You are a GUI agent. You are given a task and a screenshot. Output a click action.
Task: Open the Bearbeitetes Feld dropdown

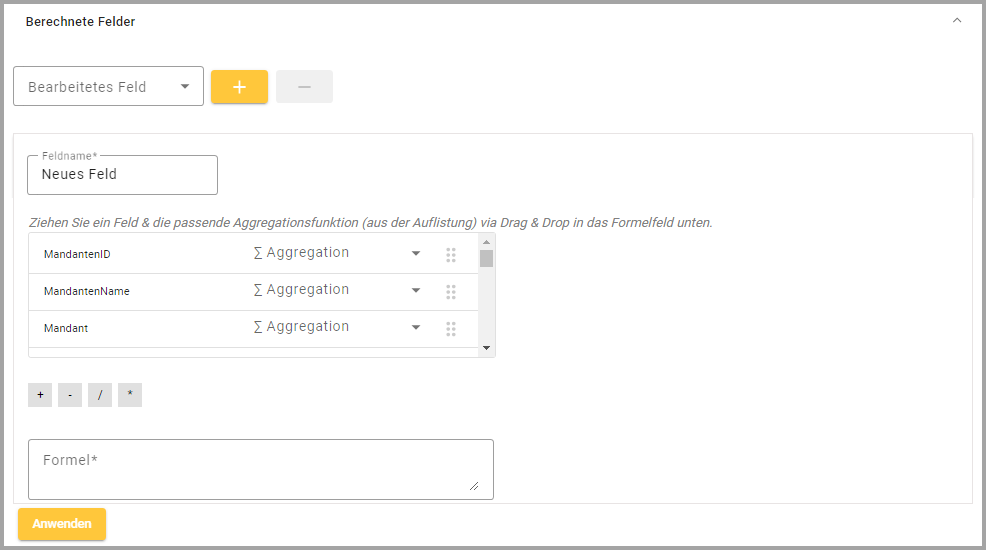108,87
